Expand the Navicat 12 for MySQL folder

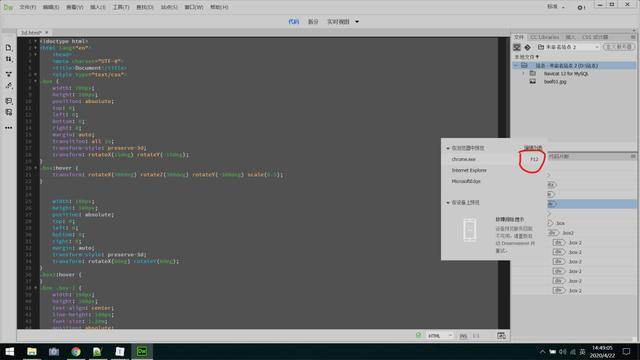pyautogui.click(x=524, y=73)
